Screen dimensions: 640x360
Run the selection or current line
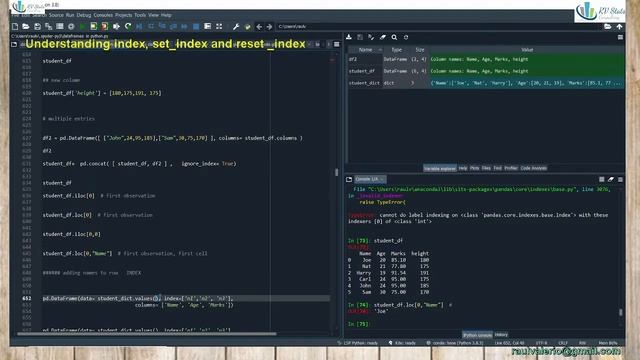pyautogui.click(x=116, y=27)
